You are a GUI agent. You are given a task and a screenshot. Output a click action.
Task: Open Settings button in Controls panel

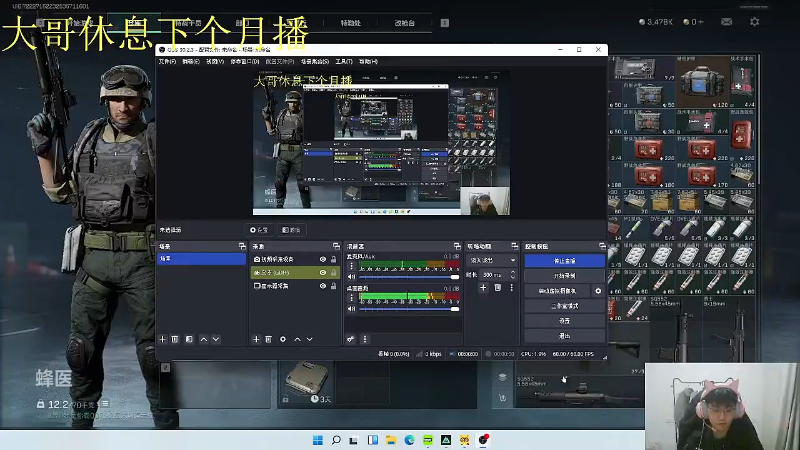click(x=564, y=321)
